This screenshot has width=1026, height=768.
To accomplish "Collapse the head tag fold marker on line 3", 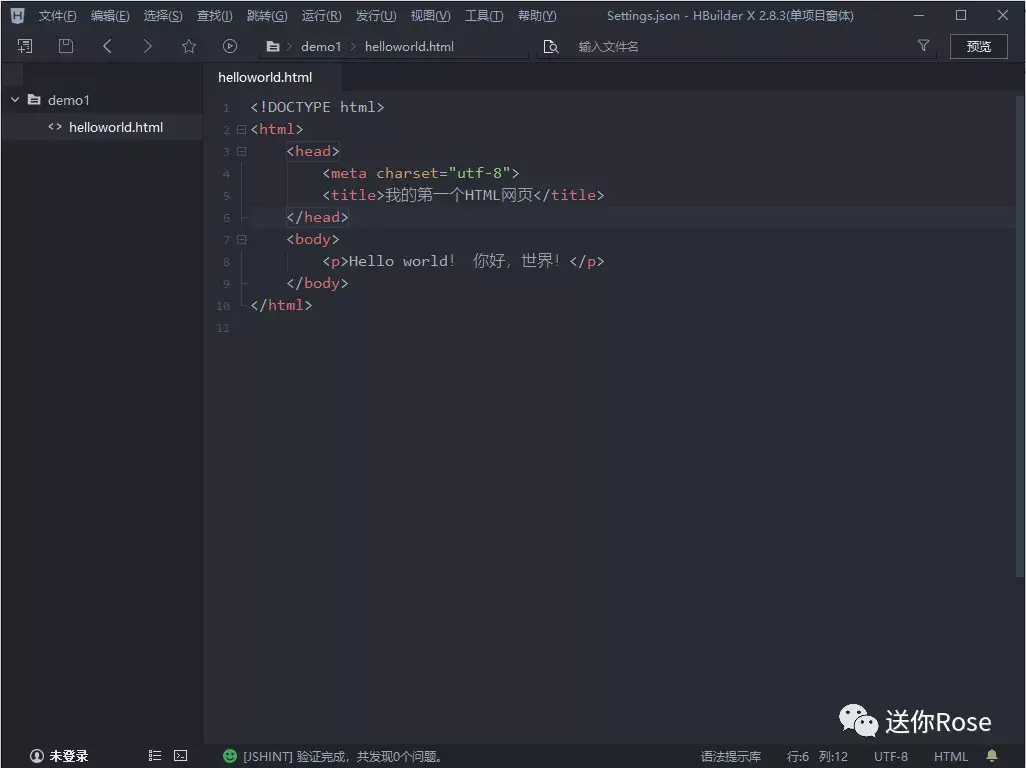I will coord(241,151).
